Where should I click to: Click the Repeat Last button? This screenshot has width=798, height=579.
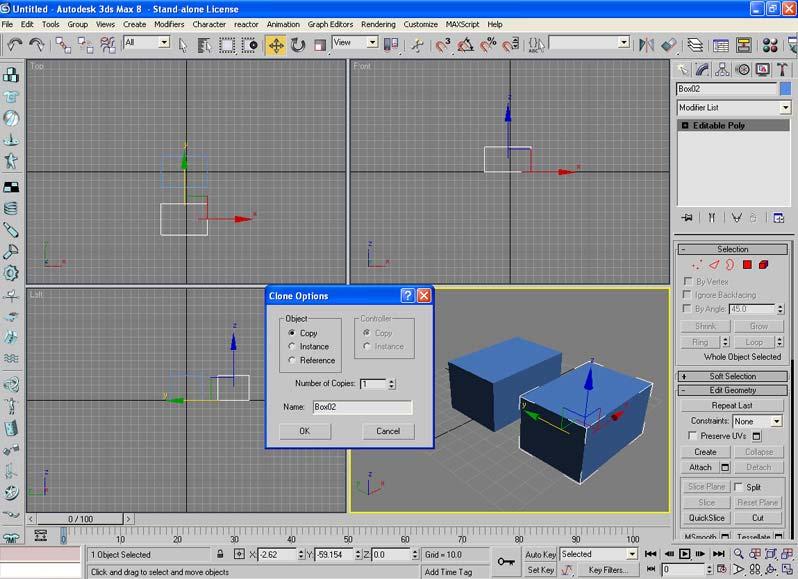pyautogui.click(x=732, y=406)
